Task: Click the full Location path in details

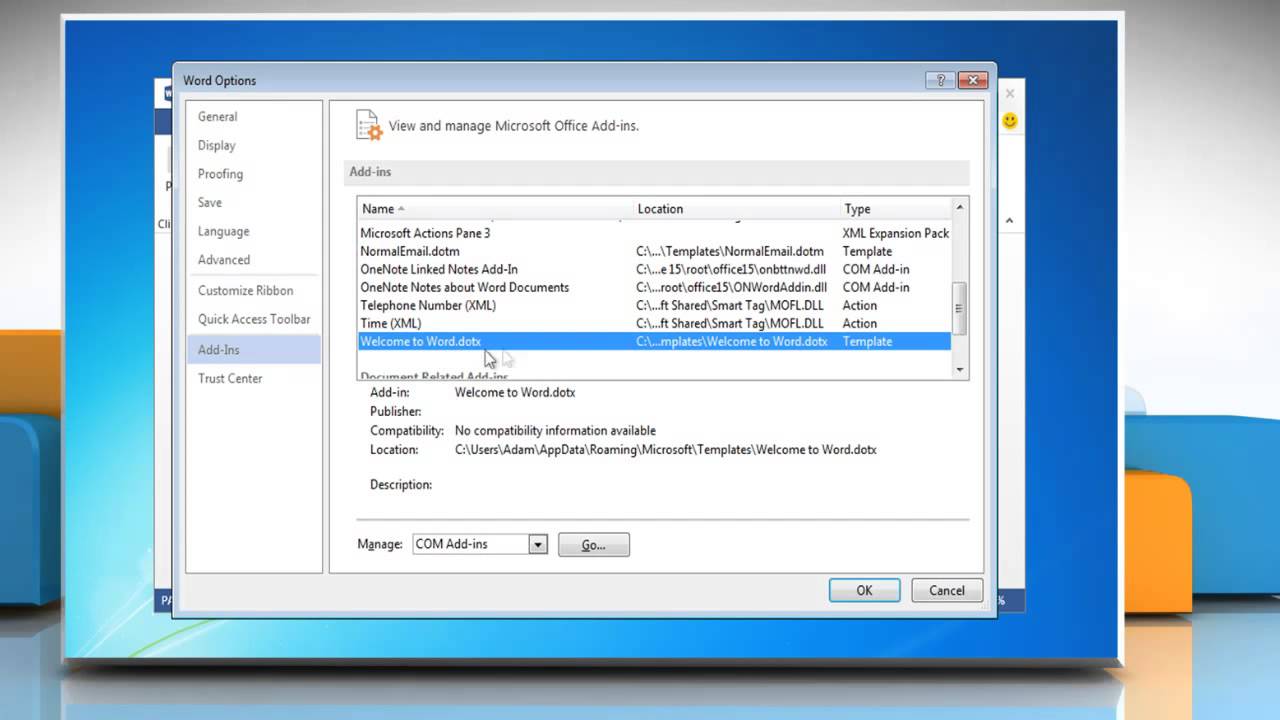Action: point(666,450)
